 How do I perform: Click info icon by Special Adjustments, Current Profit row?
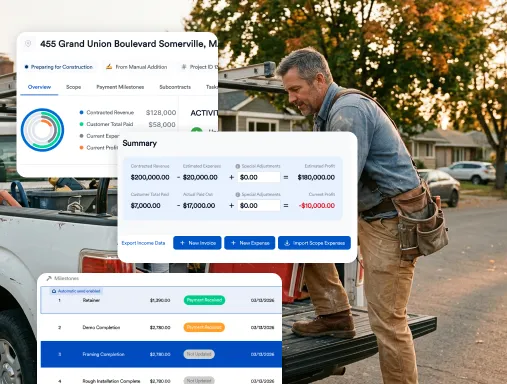(238, 194)
